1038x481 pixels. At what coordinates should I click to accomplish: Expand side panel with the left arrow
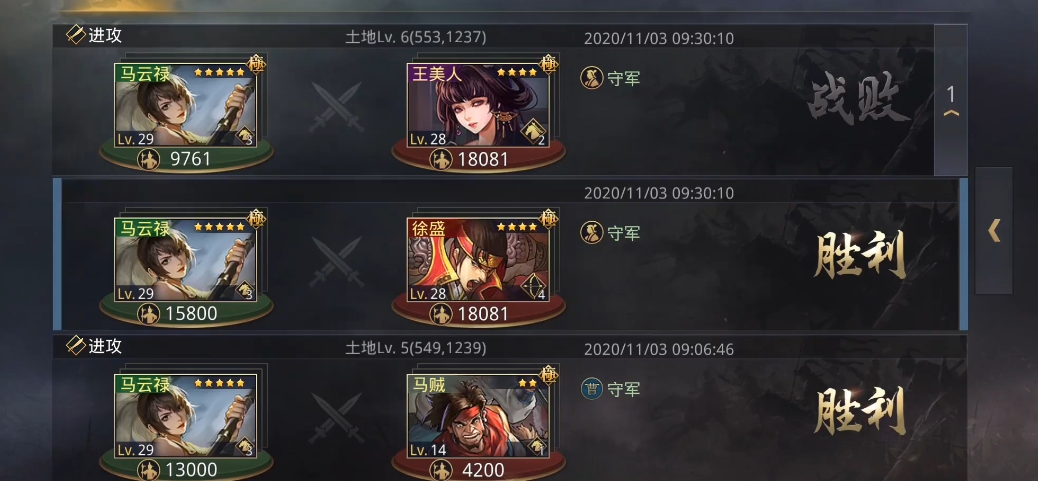point(994,231)
